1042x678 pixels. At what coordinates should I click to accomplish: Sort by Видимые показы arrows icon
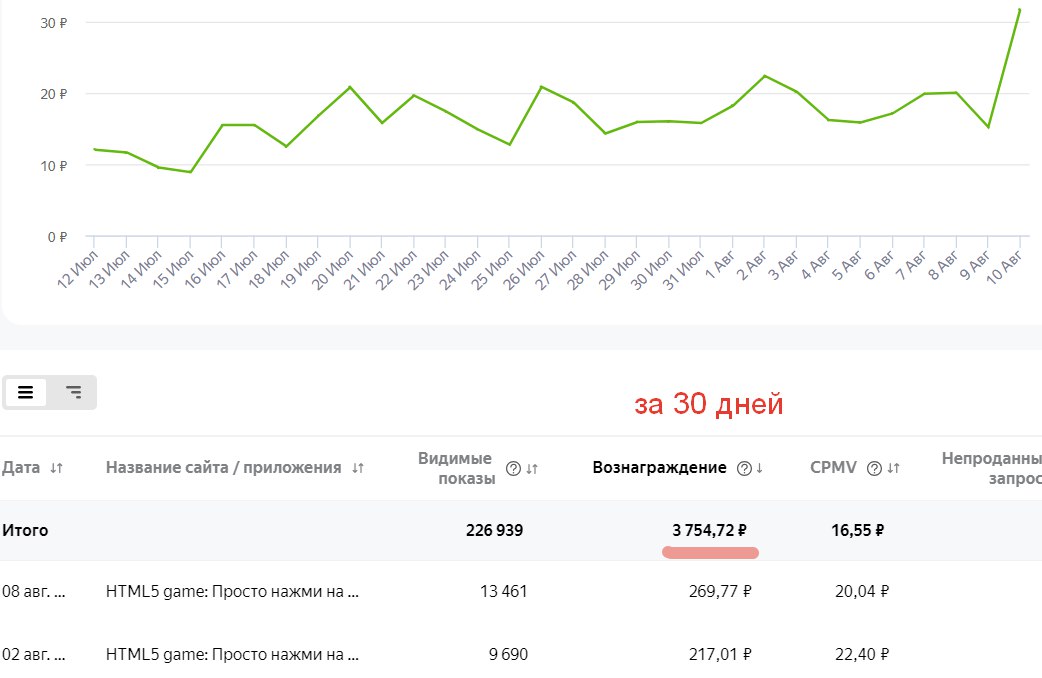point(532,469)
